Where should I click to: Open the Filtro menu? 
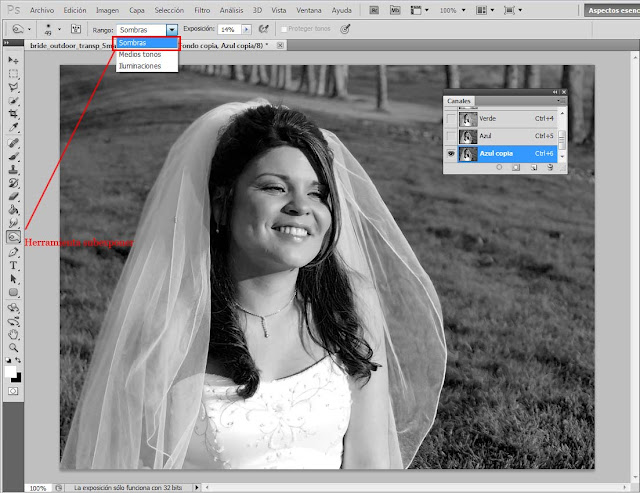click(x=202, y=10)
